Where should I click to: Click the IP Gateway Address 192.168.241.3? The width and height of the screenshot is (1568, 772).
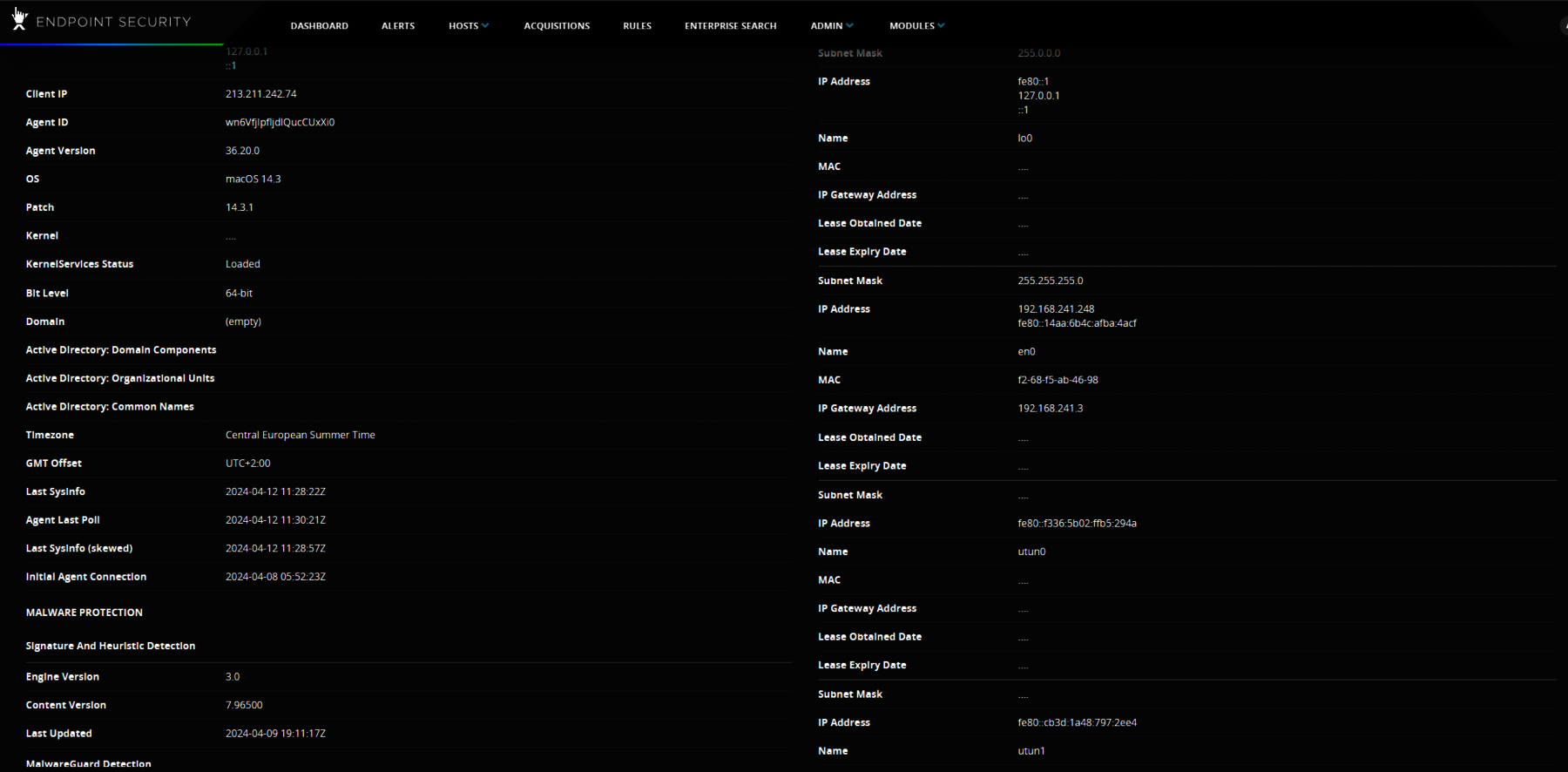coord(1050,409)
